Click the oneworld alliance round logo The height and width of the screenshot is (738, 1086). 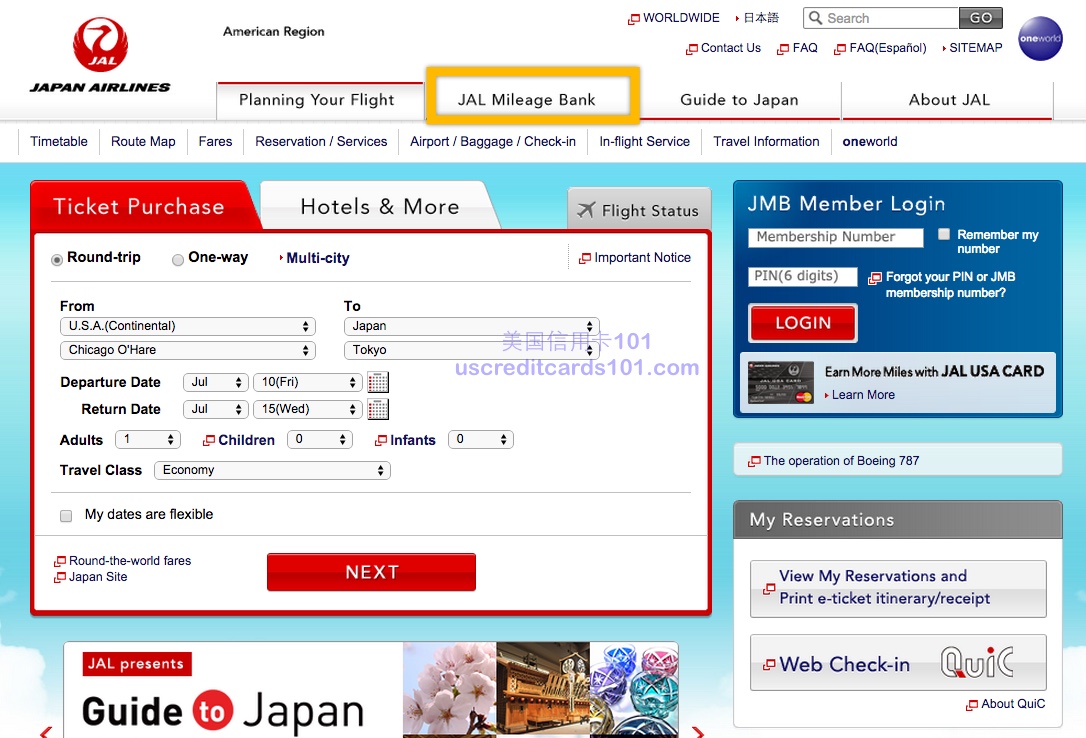[1040, 39]
